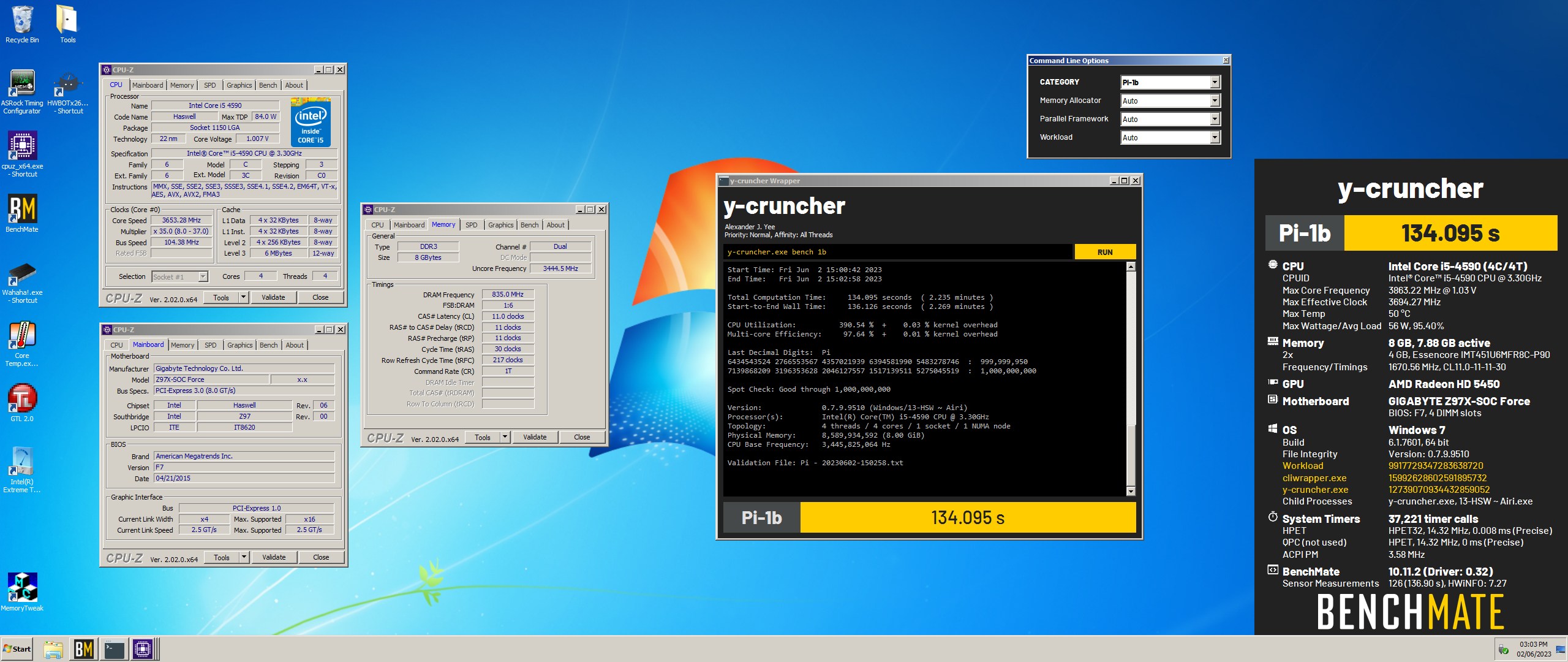Open the Tools folder on desktop
The width and height of the screenshot is (1568, 662).
pyautogui.click(x=67, y=25)
